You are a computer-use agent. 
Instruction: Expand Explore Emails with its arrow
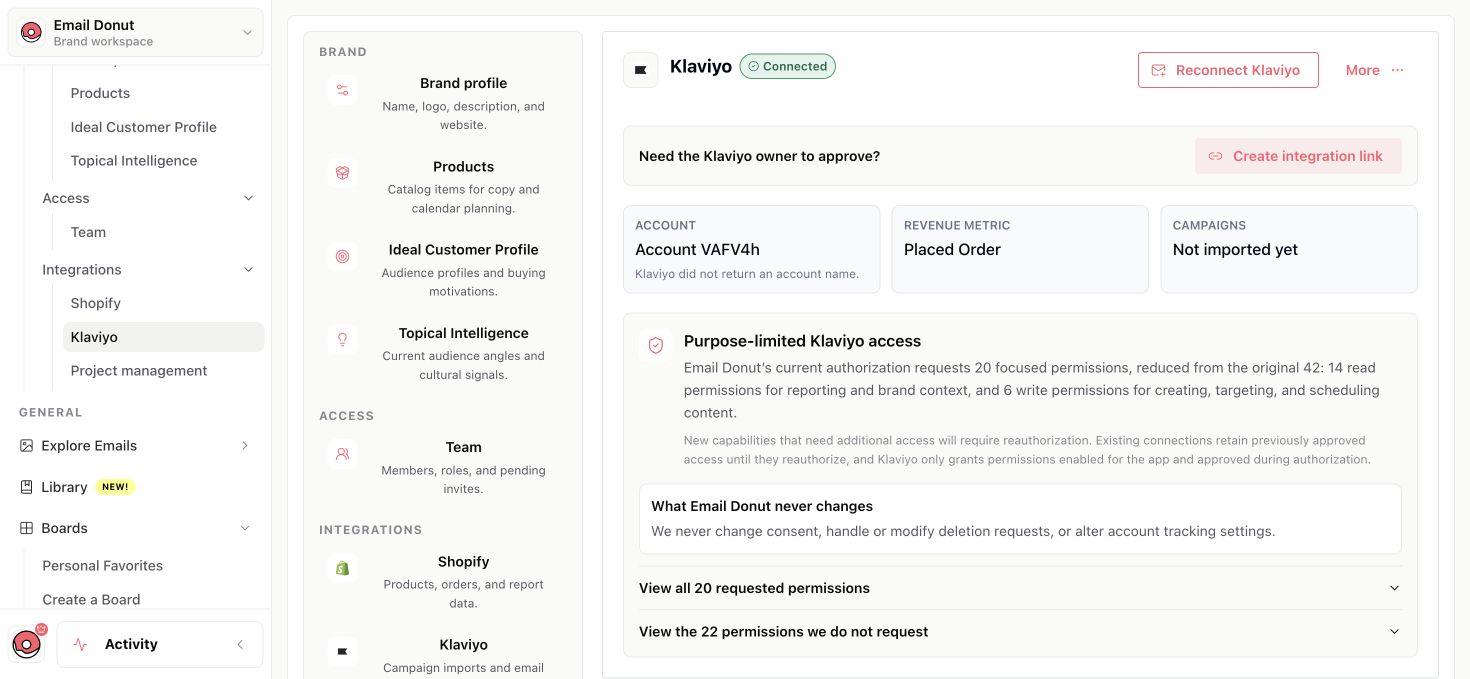[x=245, y=446]
